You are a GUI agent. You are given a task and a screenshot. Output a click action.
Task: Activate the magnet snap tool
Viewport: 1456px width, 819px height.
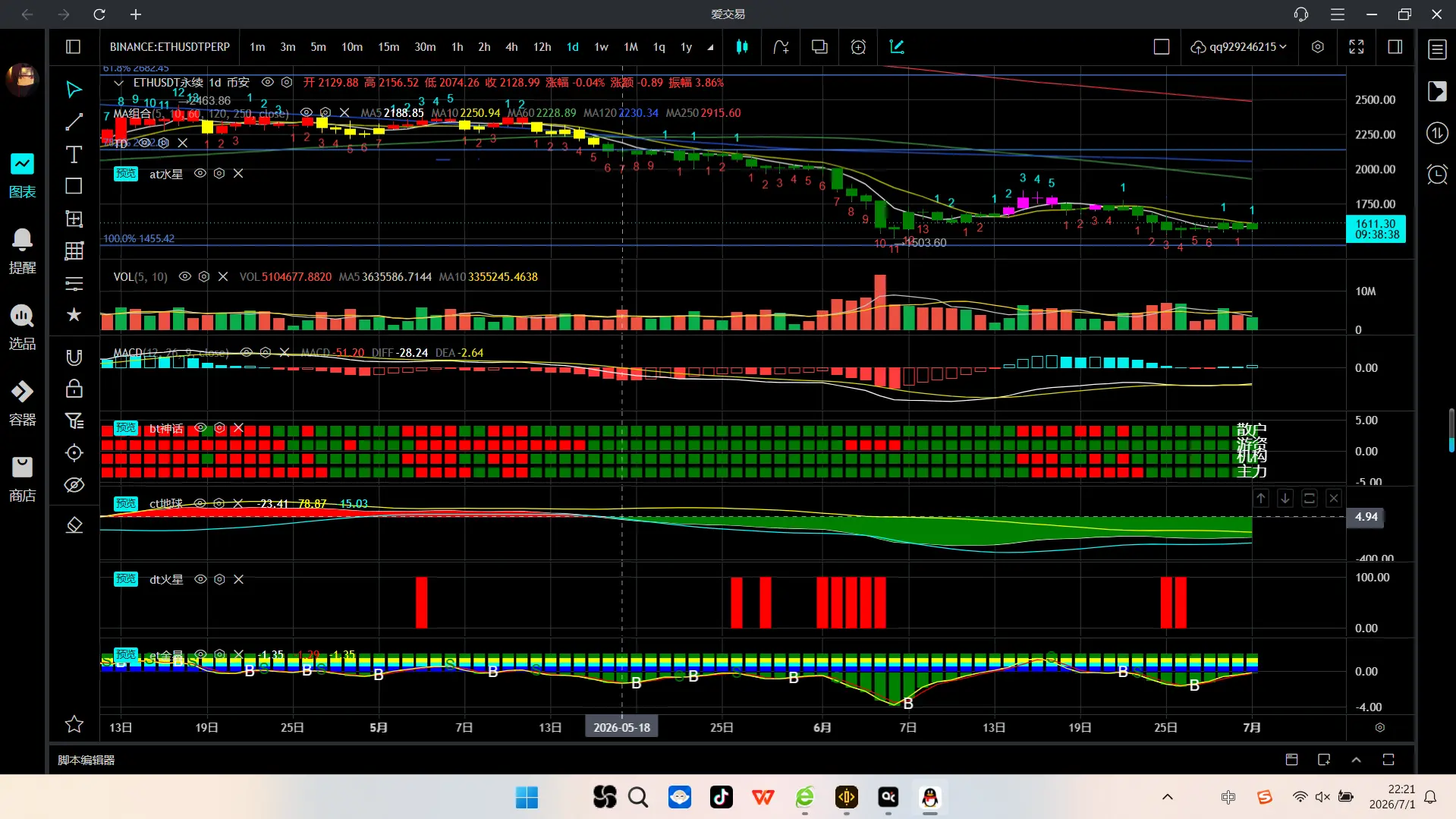74,358
